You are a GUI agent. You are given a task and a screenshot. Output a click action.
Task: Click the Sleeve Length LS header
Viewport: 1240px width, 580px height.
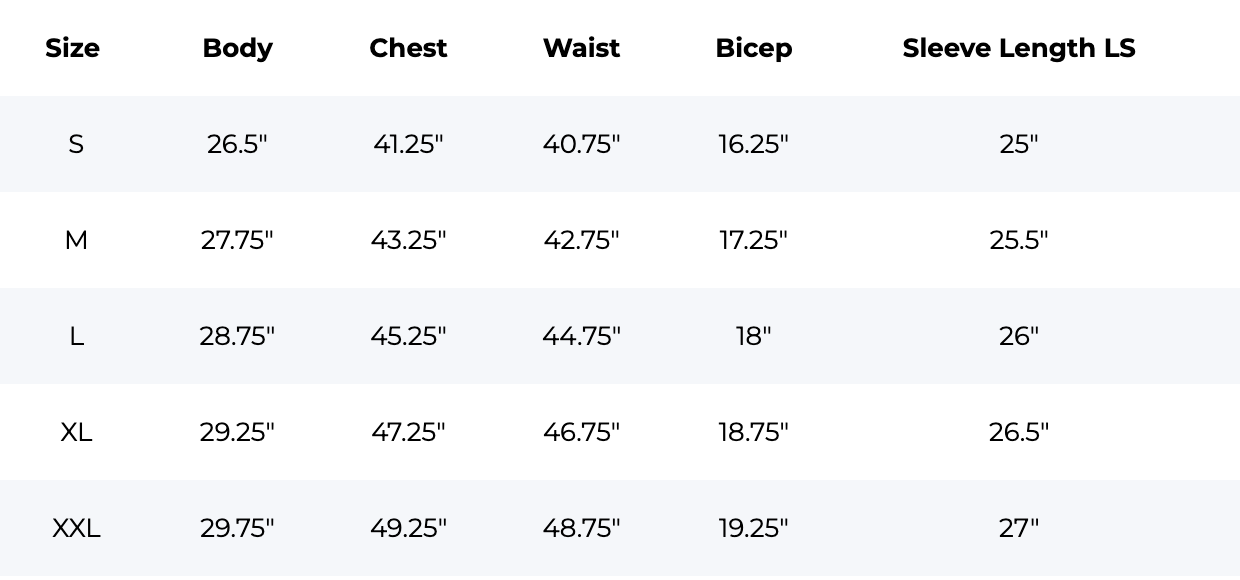pos(1018,48)
